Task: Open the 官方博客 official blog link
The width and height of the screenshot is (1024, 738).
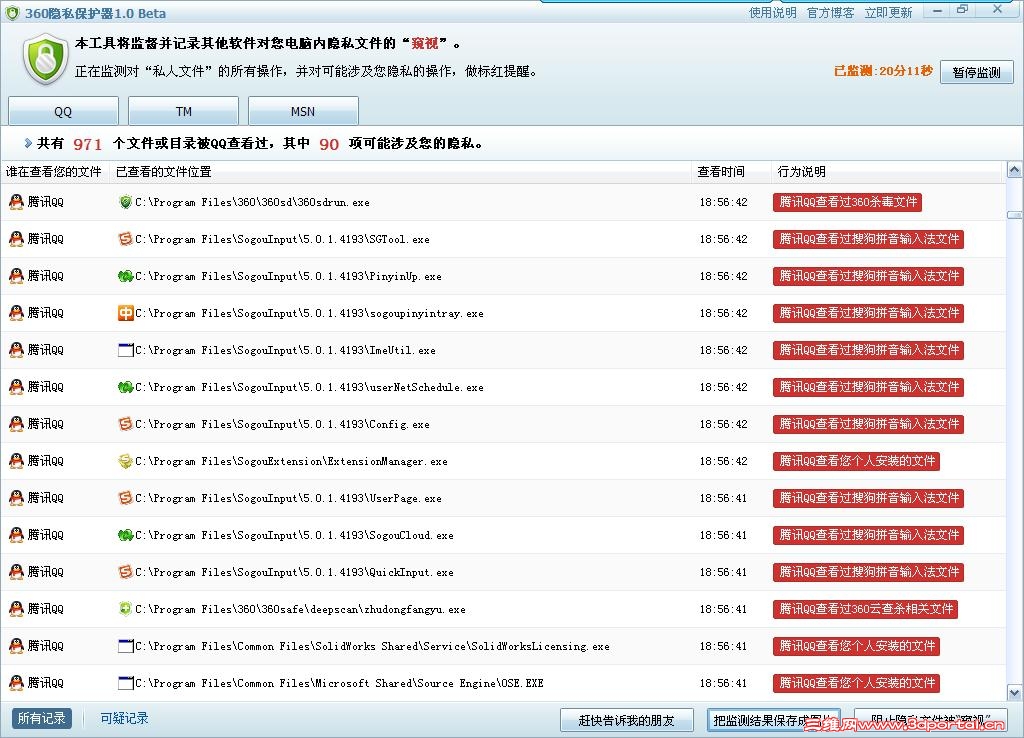Action: 830,12
